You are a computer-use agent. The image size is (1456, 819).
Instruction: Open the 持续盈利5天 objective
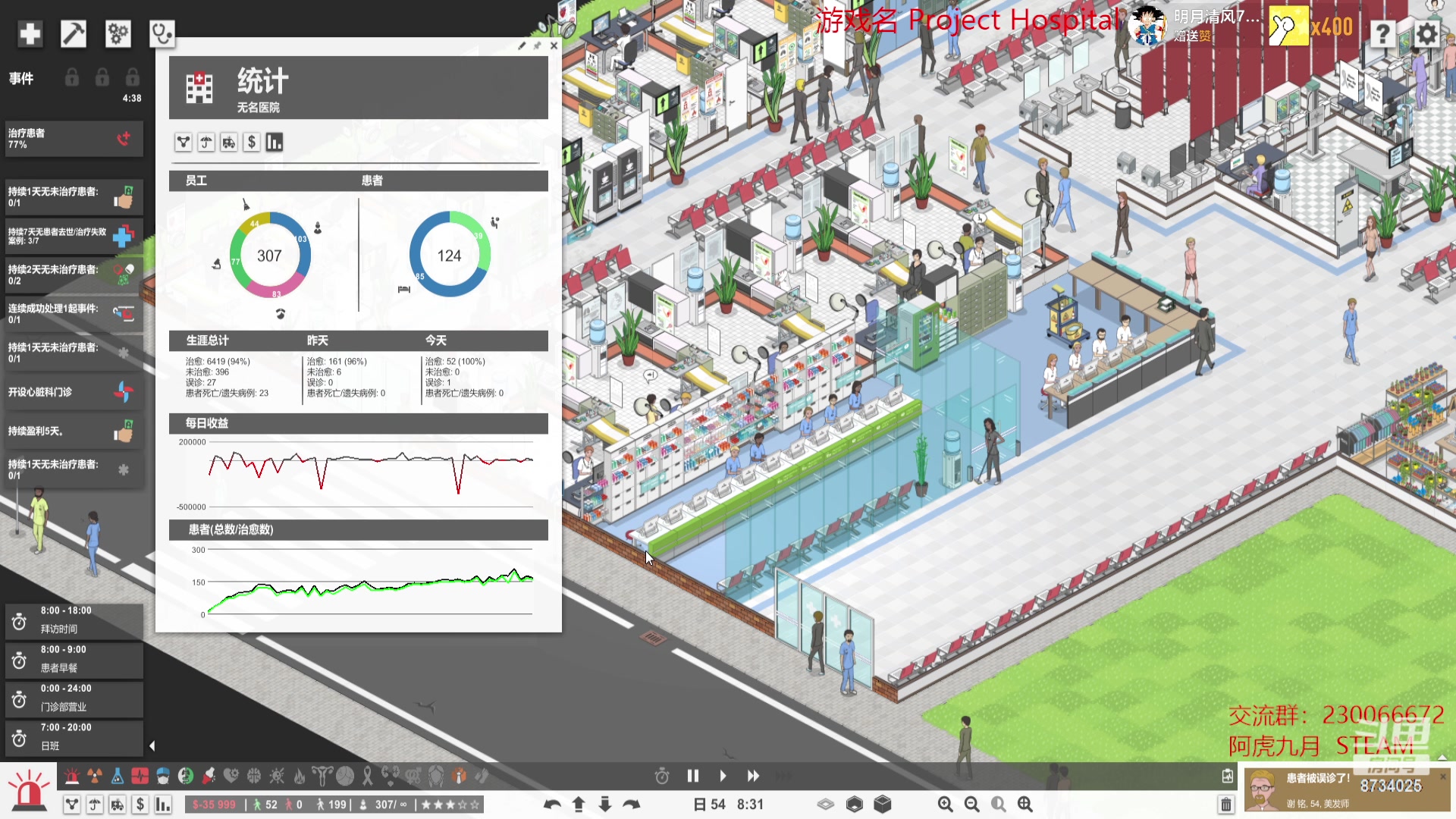click(x=74, y=431)
